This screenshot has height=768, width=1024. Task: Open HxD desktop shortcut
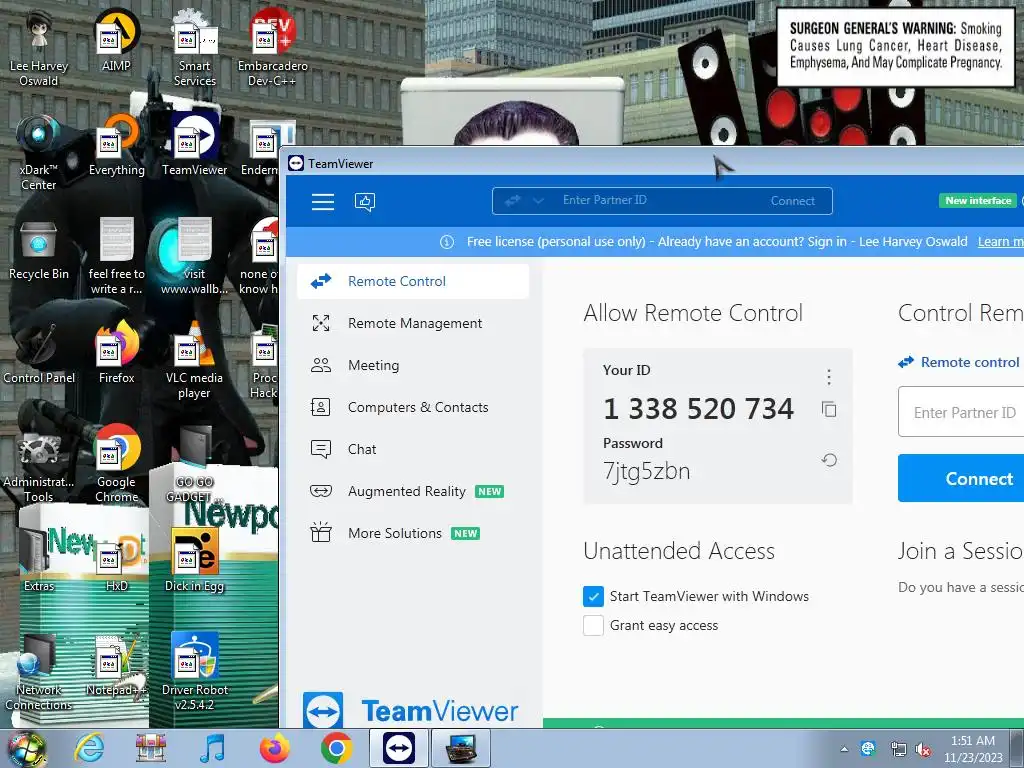click(116, 563)
